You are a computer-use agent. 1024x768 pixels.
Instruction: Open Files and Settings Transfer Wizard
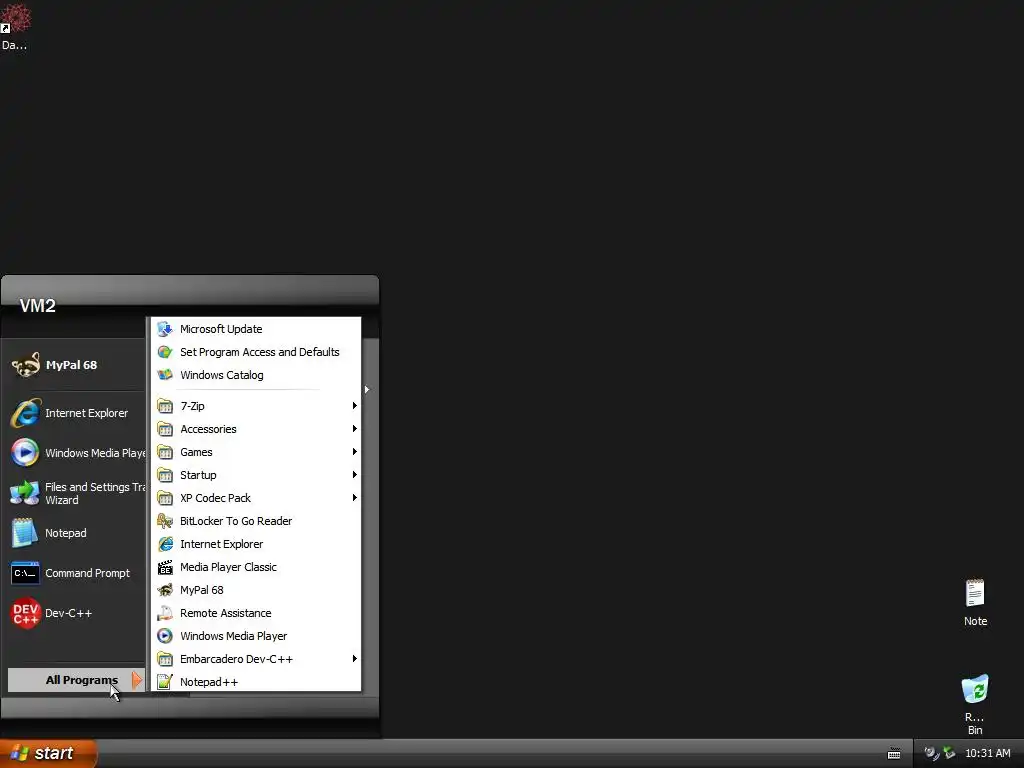coord(74,493)
